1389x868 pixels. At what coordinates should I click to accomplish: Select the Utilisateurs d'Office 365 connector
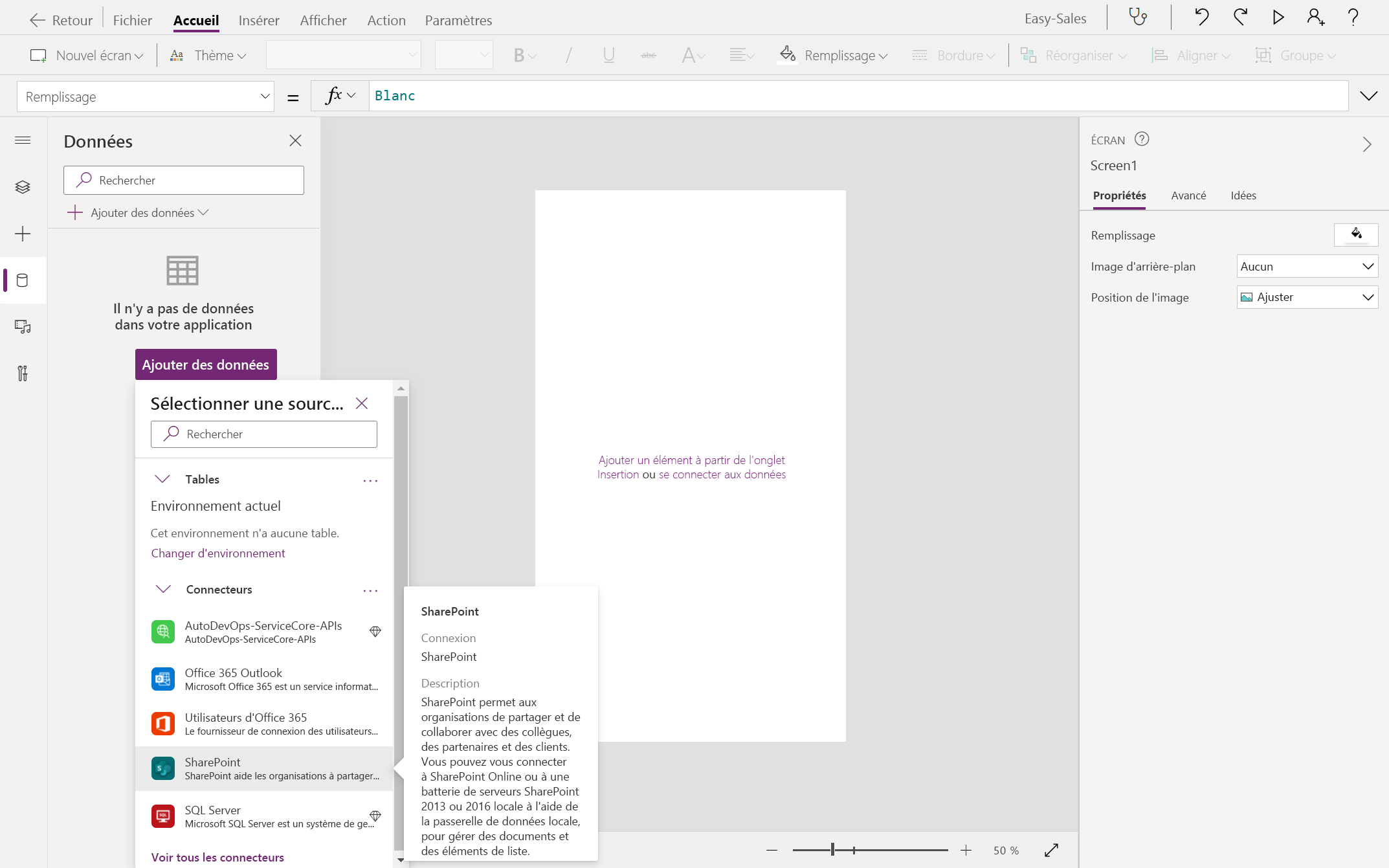click(264, 724)
